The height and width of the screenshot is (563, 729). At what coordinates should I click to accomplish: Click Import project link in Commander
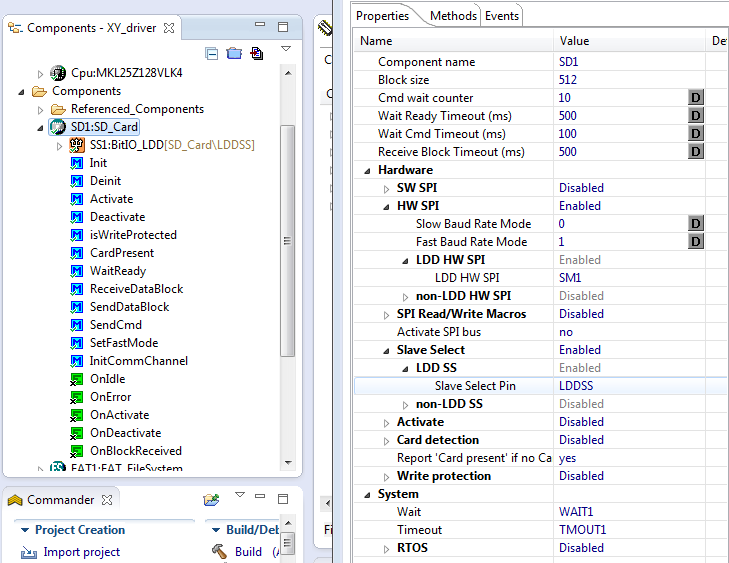[81, 552]
